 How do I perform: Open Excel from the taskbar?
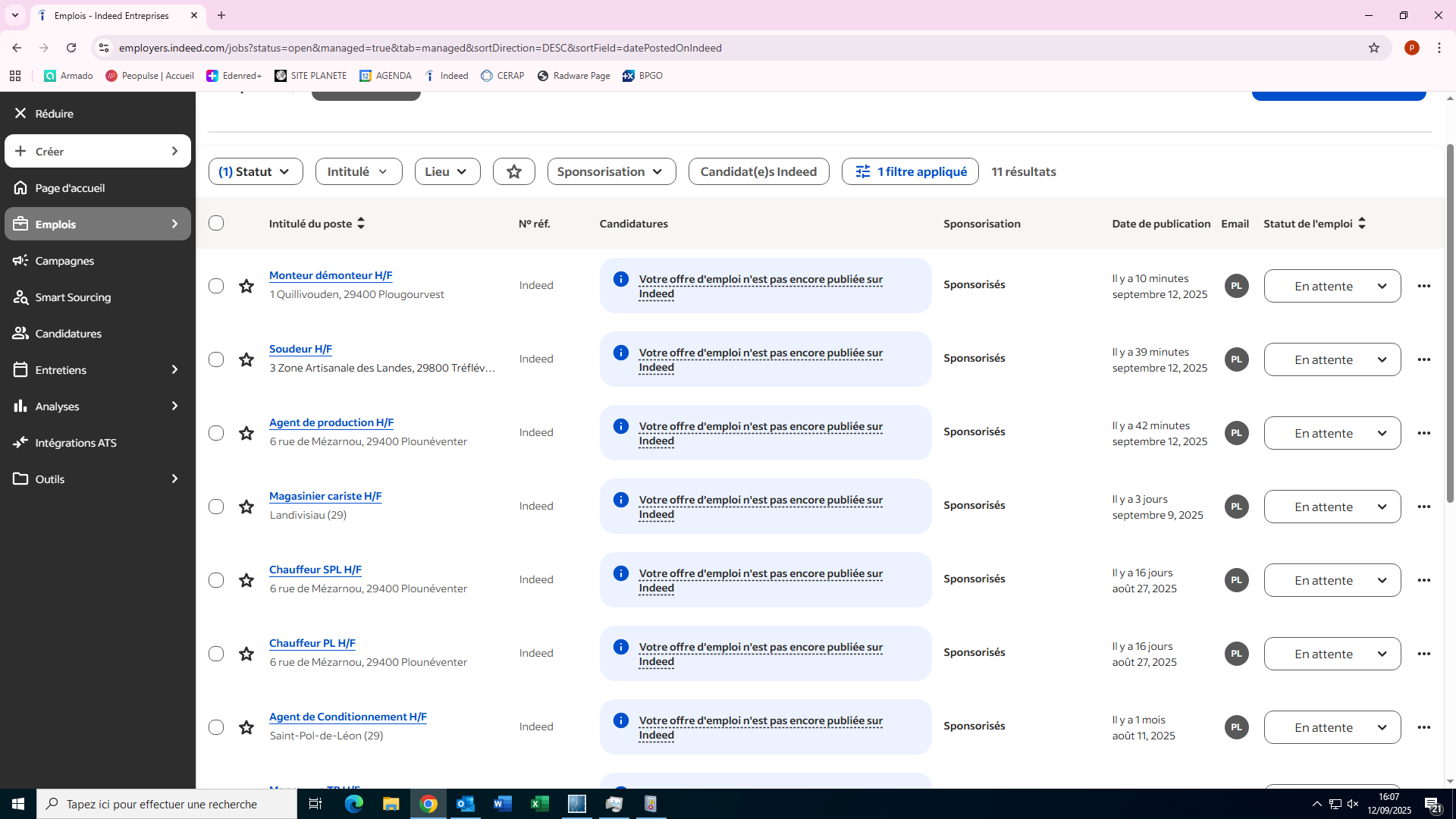[540, 804]
